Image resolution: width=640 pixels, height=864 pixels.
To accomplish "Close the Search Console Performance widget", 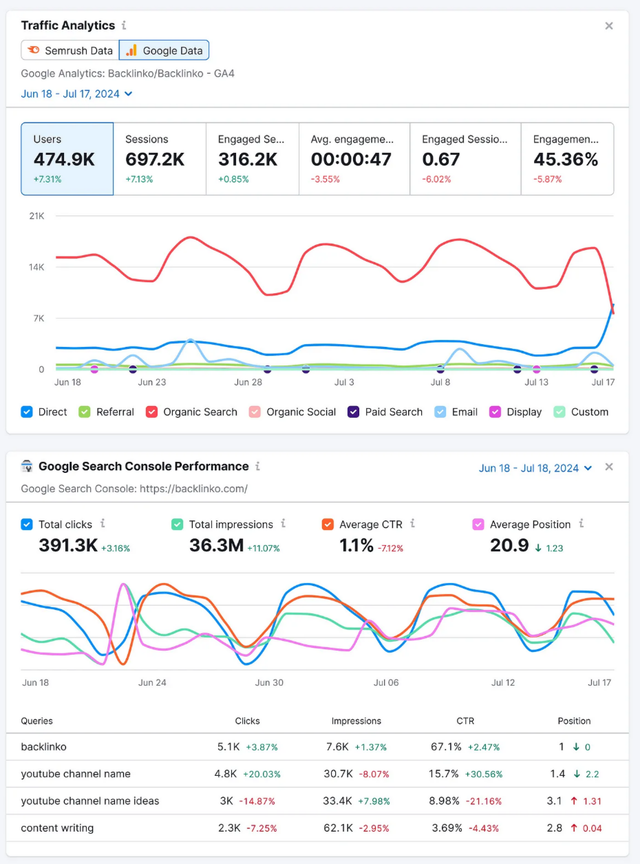I will pyautogui.click(x=609, y=467).
